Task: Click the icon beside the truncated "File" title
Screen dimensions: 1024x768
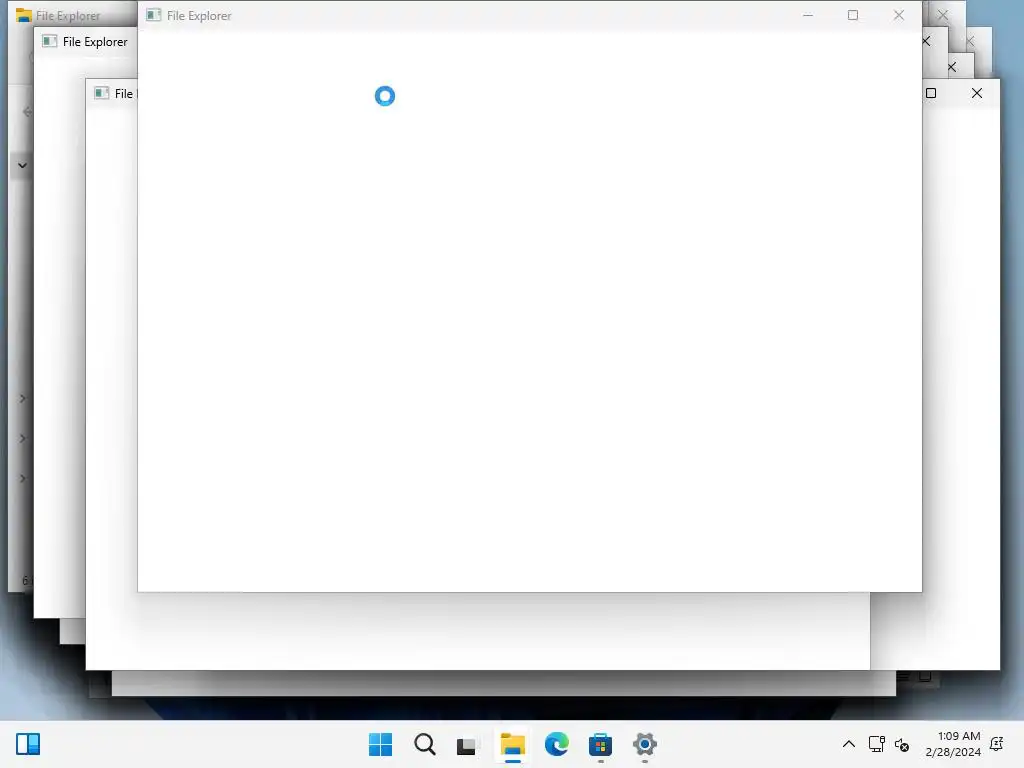Action: pyautogui.click(x=101, y=93)
